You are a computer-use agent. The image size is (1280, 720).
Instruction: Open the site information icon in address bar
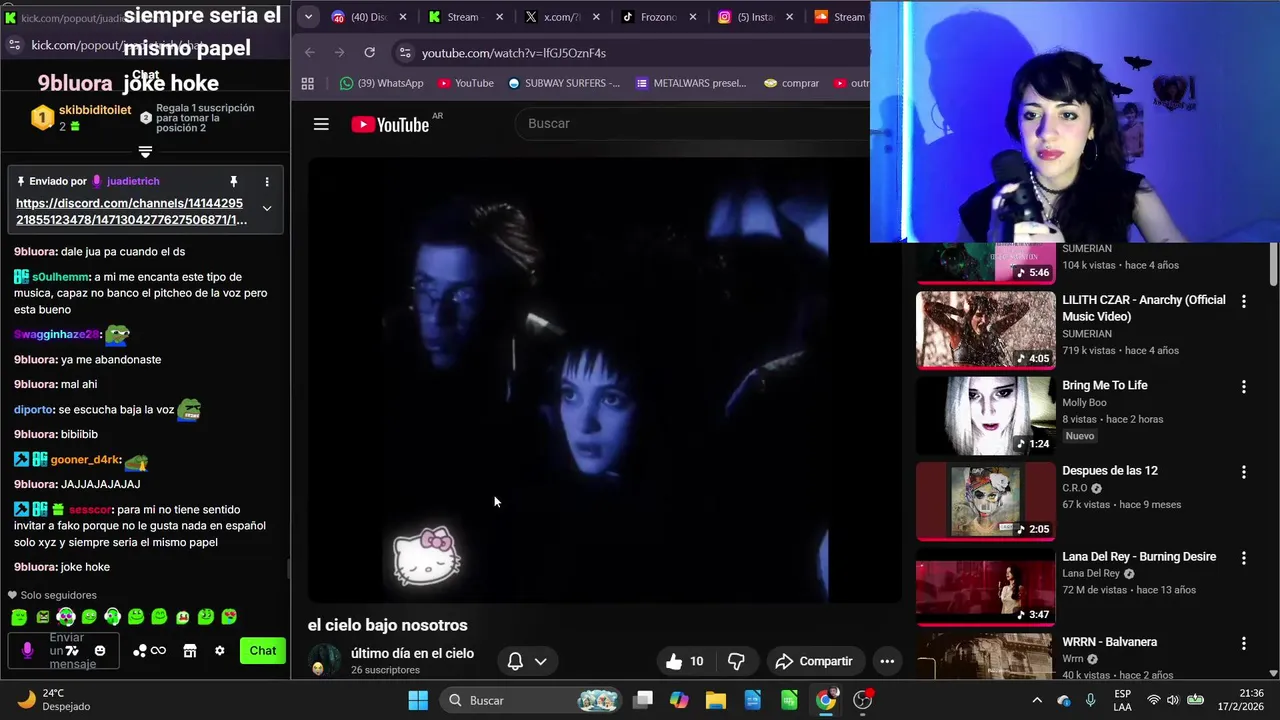pos(403,53)
